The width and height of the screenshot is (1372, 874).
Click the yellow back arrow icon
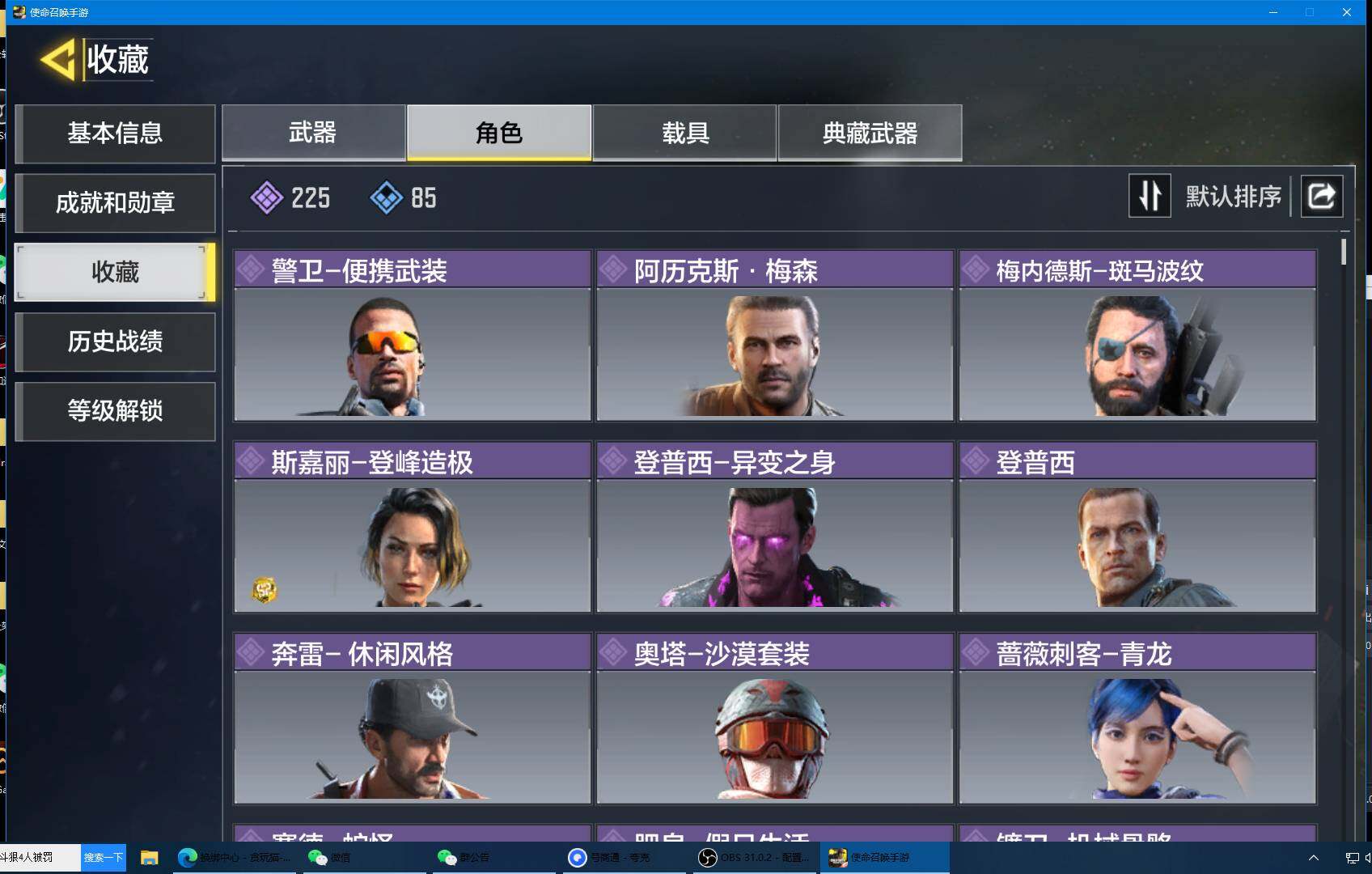tap(57, 61)
